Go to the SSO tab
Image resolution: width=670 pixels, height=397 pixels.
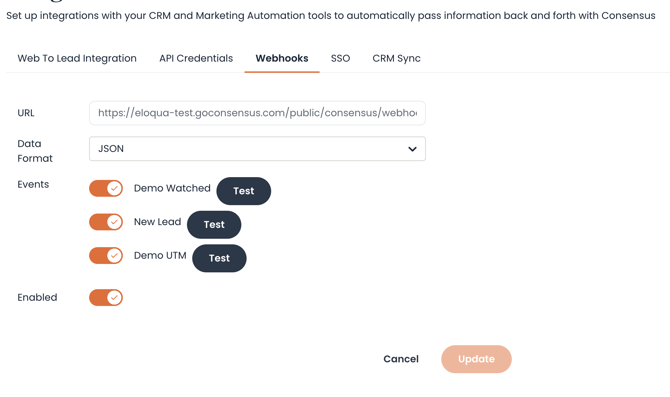click(x=341, y=59)
